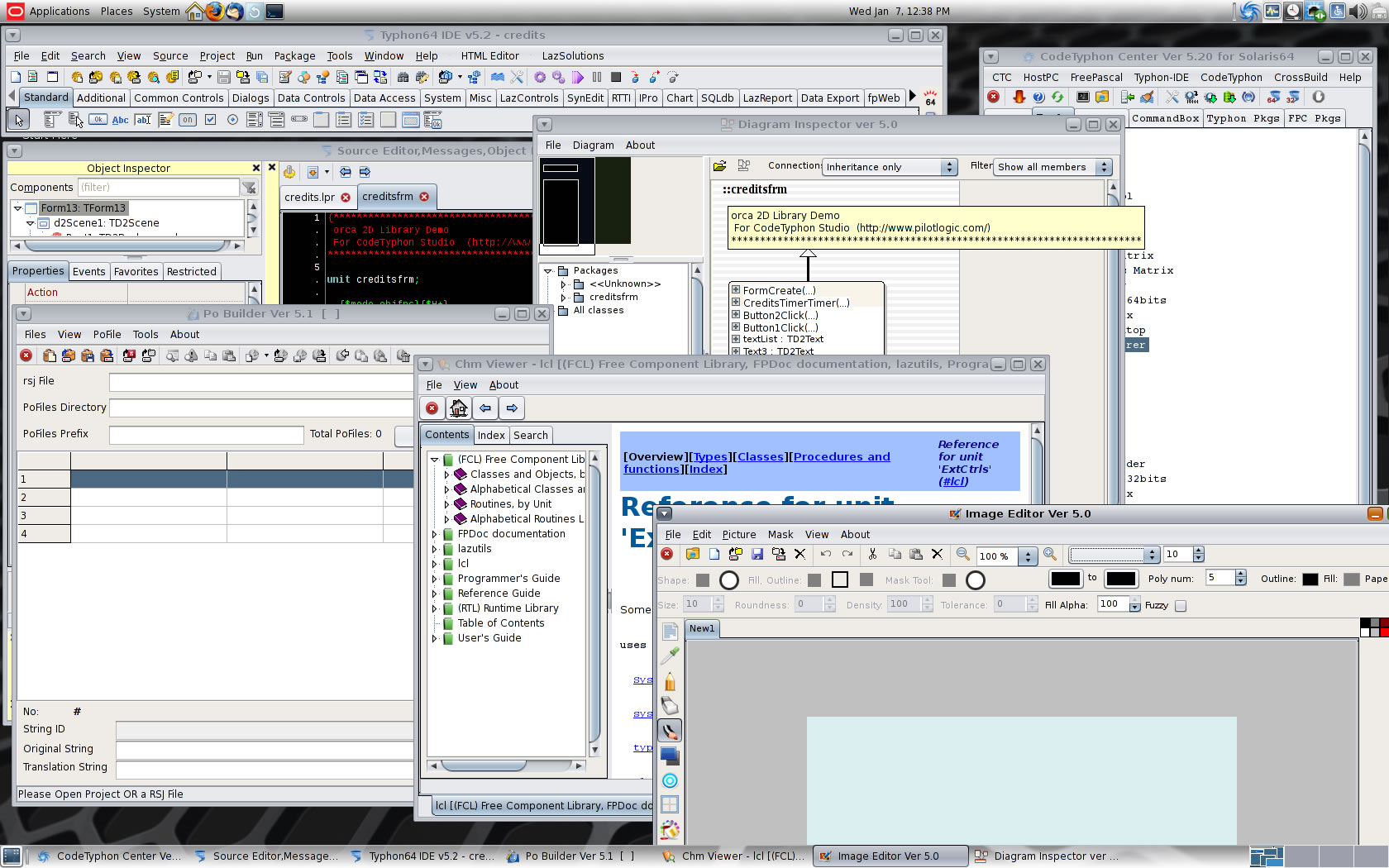
Task: Click the back arrow in Chm Viewer
Action: [x=485, y=408]
